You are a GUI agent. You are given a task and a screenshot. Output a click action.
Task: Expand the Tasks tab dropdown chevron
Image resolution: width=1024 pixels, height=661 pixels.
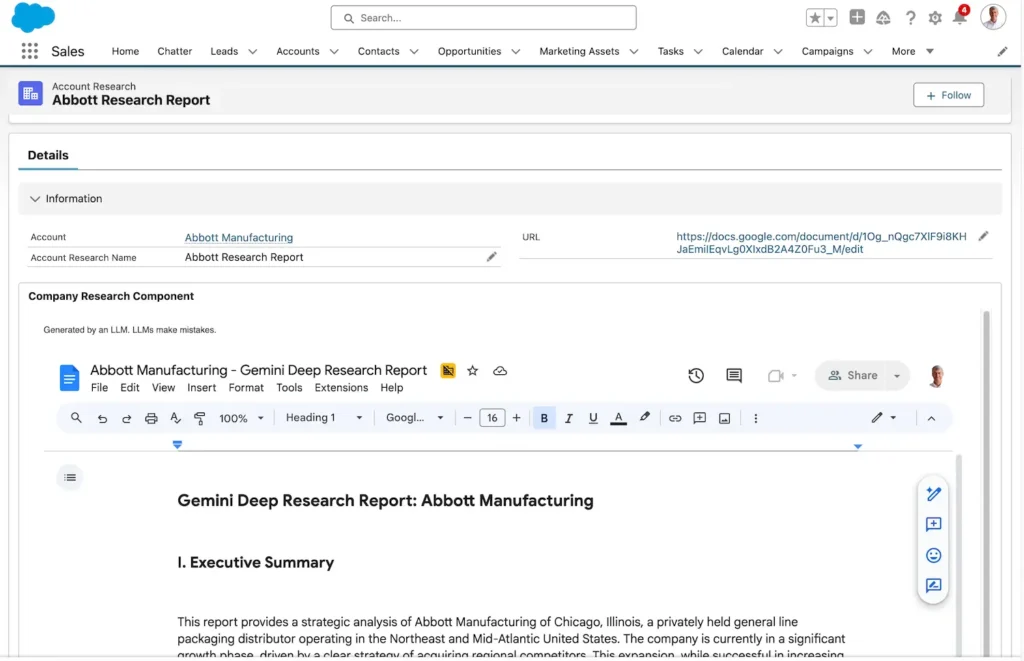[x=697, y=52]
